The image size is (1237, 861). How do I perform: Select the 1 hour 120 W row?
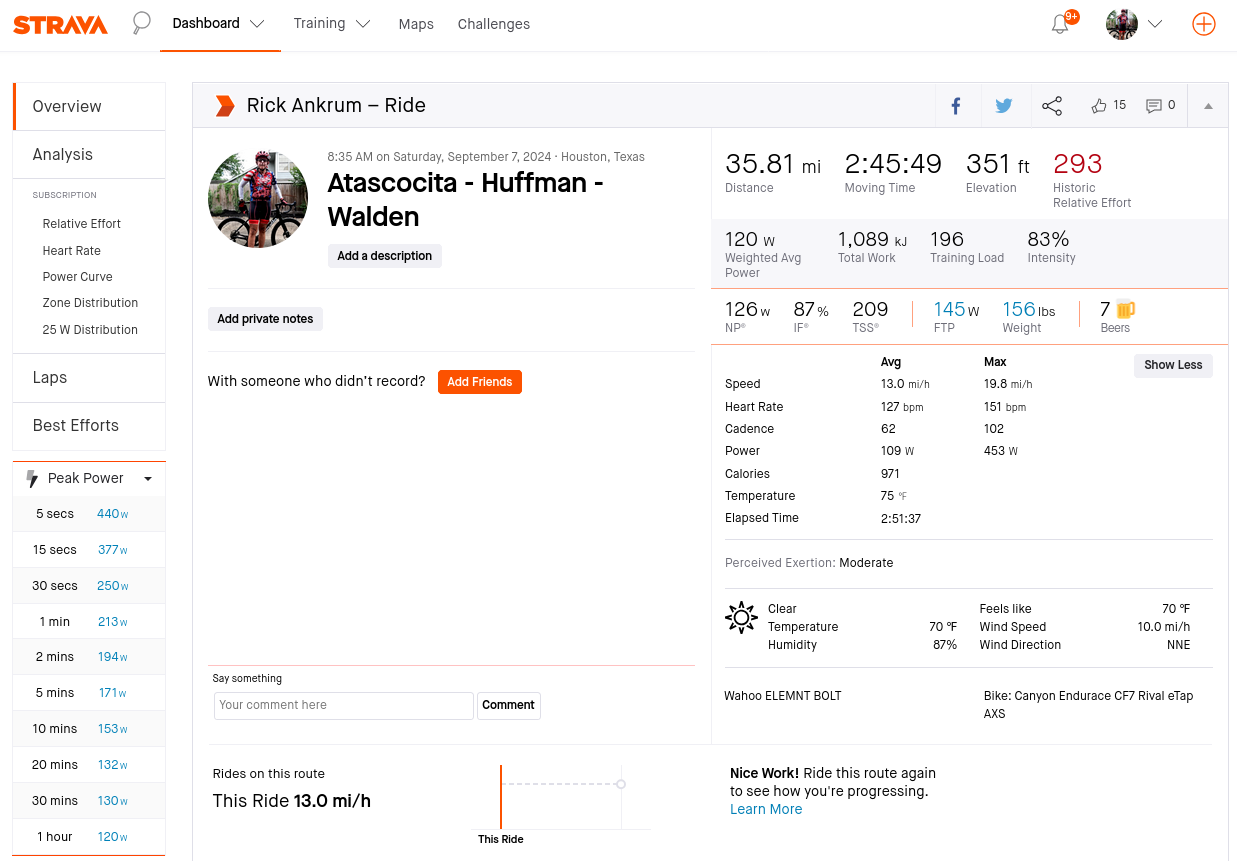click(x=89, y=837)
